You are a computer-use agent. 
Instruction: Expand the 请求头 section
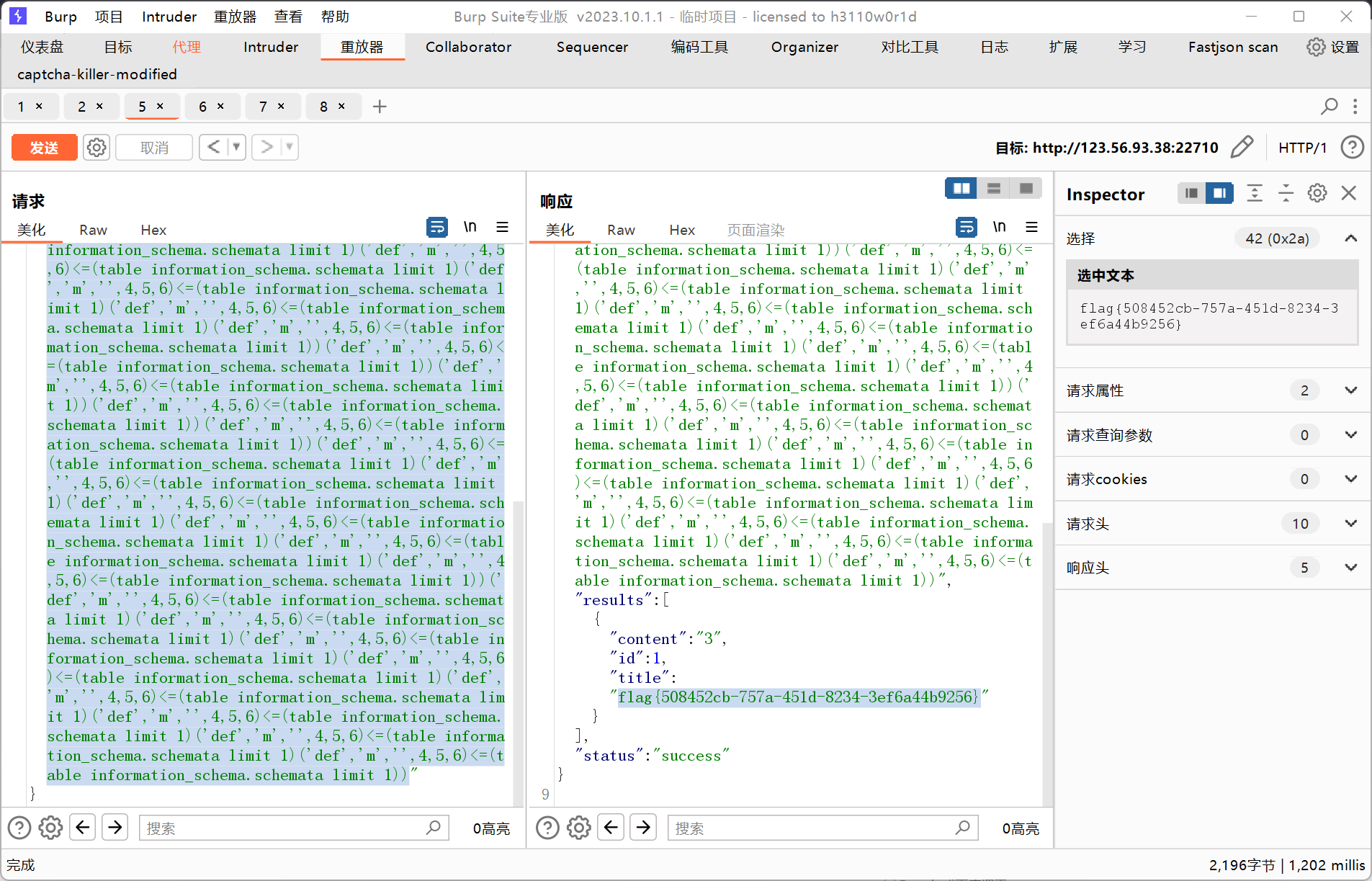click(x=1351, y=524)
